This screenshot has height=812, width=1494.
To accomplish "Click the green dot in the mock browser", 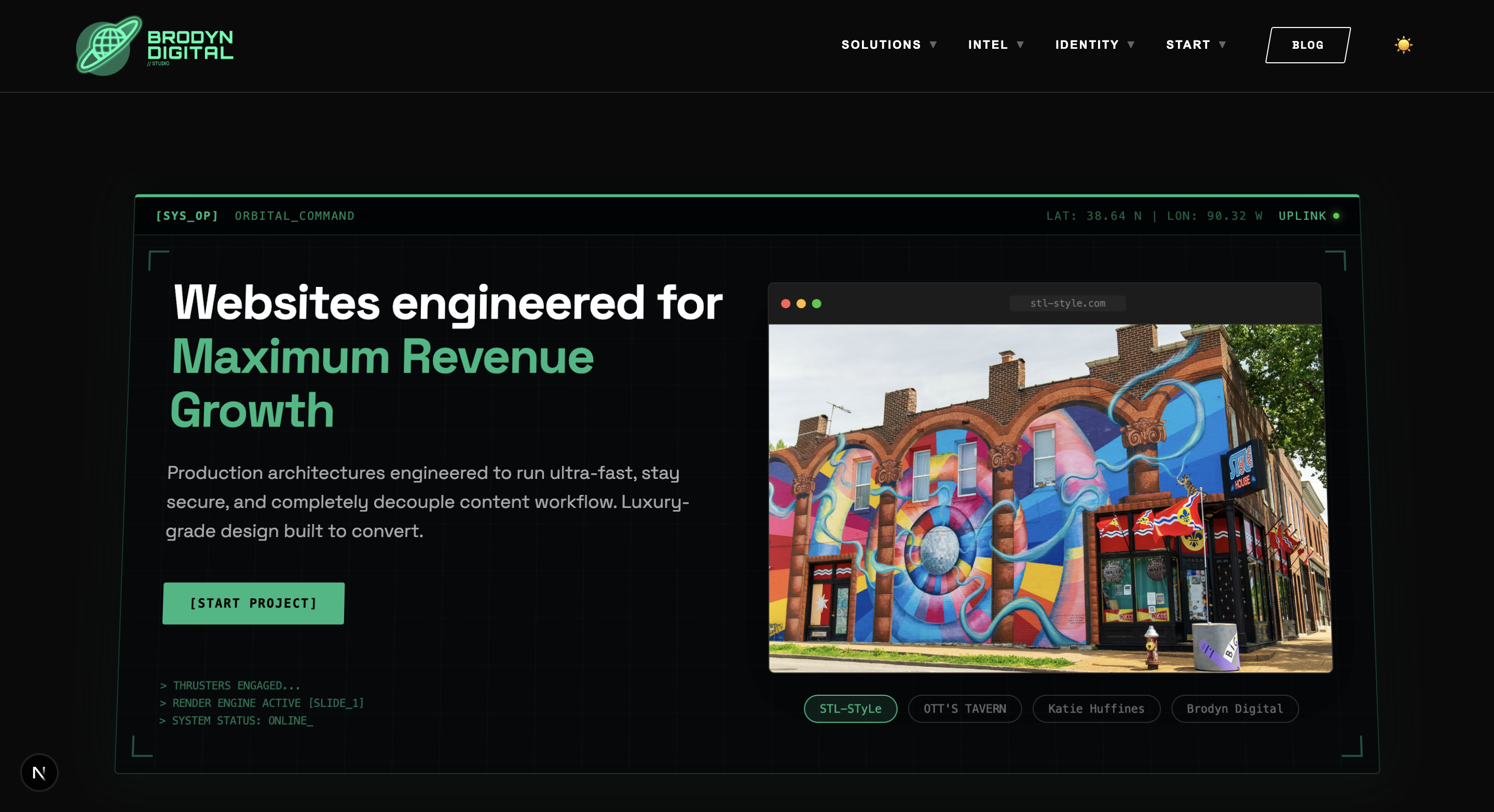I will (817, 304).
